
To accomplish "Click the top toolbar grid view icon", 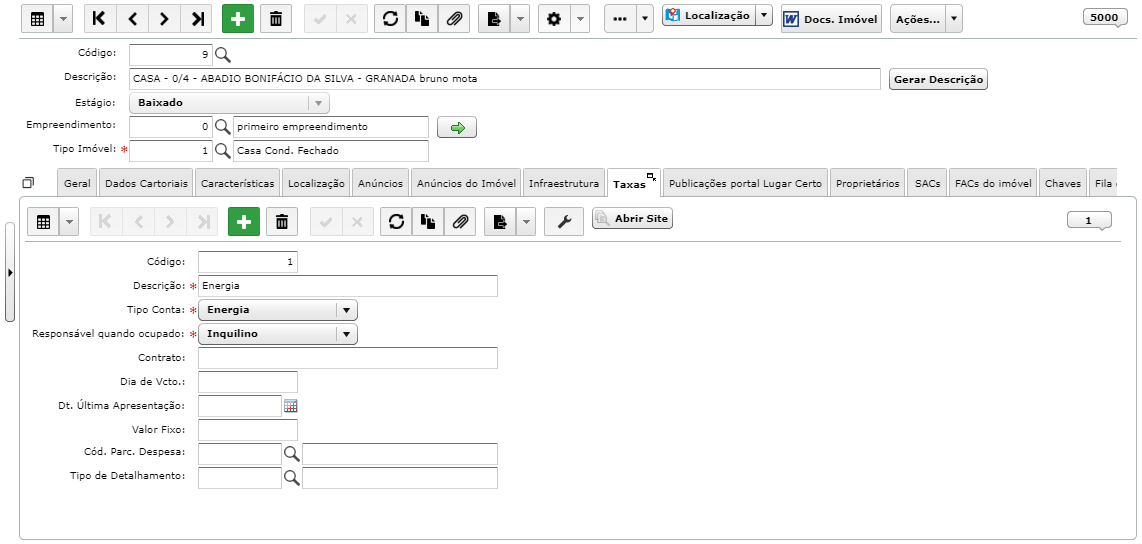I will (x=38, y=20).
